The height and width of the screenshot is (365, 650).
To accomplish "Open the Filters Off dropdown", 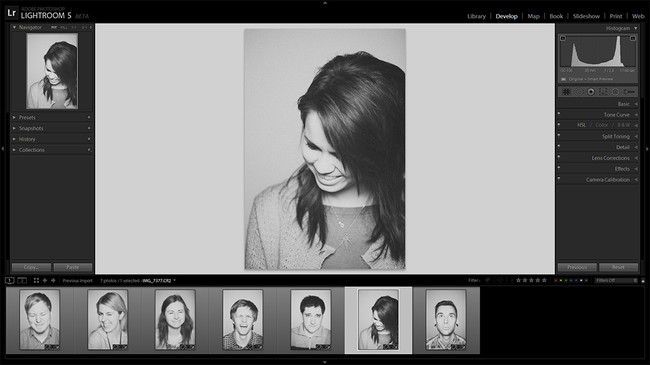I will pyautogui.click(x=616, y=280).
